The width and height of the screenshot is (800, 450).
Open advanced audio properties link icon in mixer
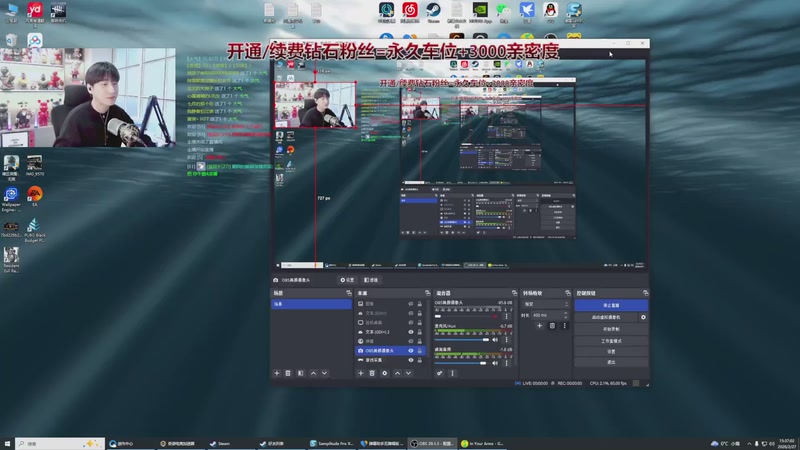pyautogui.click(x=439, y=373)
